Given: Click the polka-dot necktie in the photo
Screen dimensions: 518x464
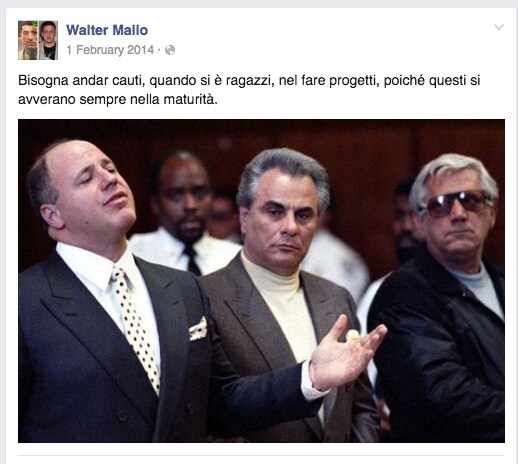Looking at the screenshot, I should 137,327.
